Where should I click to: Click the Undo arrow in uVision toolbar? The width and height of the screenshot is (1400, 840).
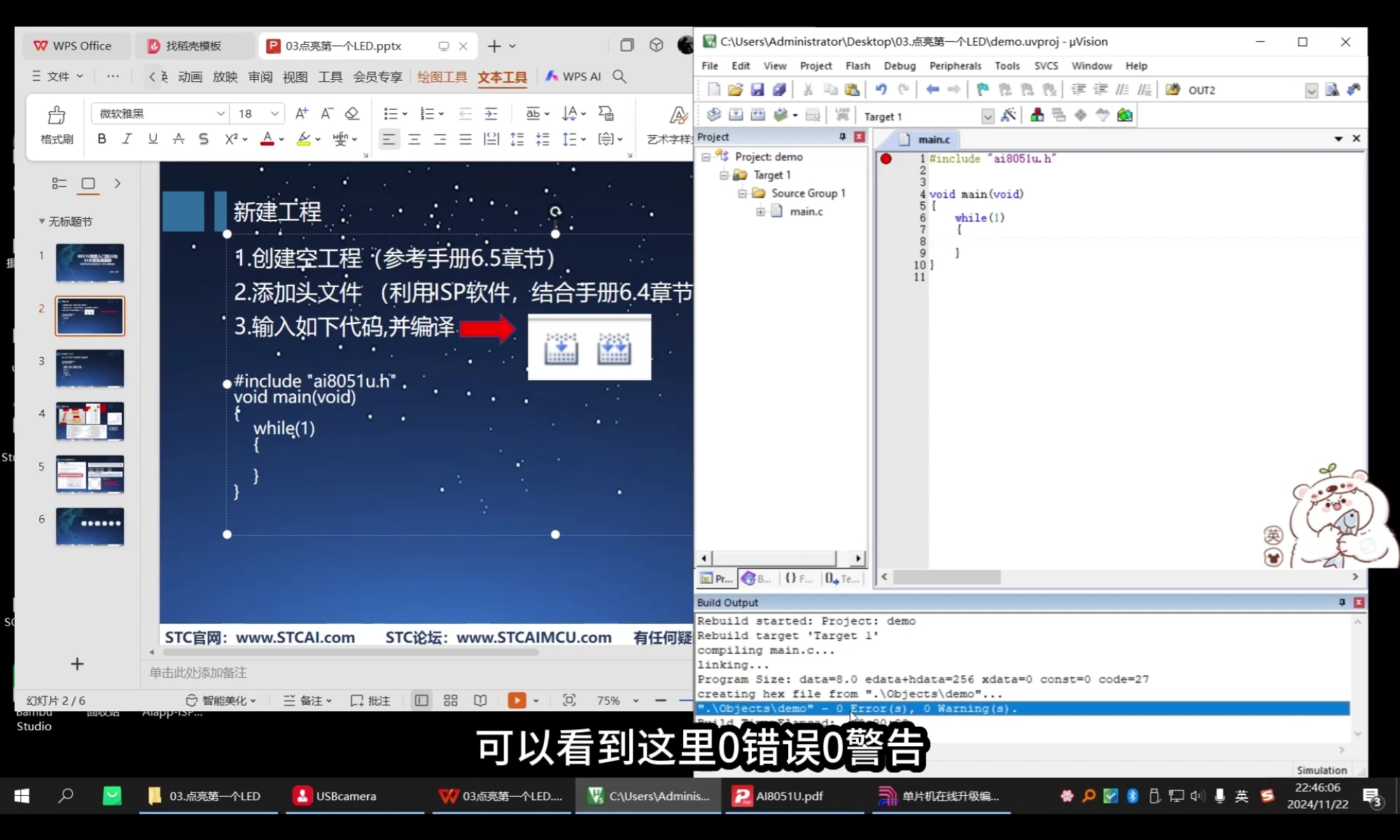coord(881,90)
